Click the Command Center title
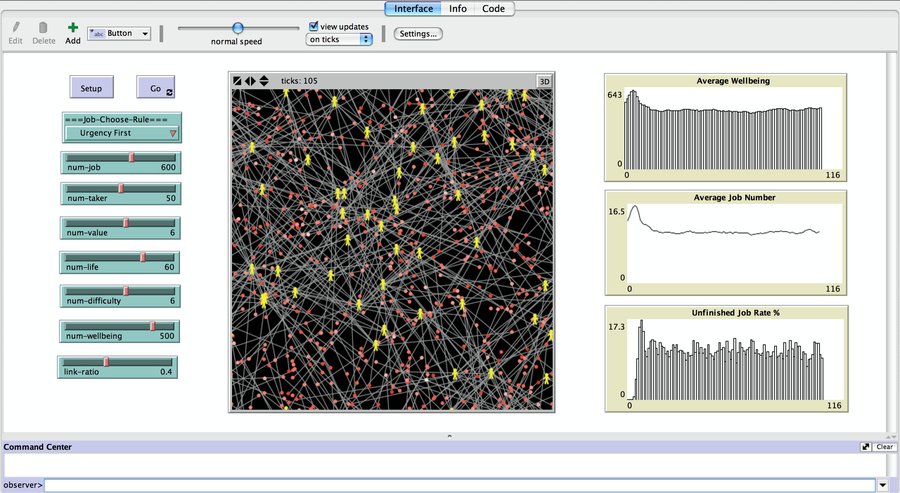The image size is (900, 493). click(x=37, y=447)
